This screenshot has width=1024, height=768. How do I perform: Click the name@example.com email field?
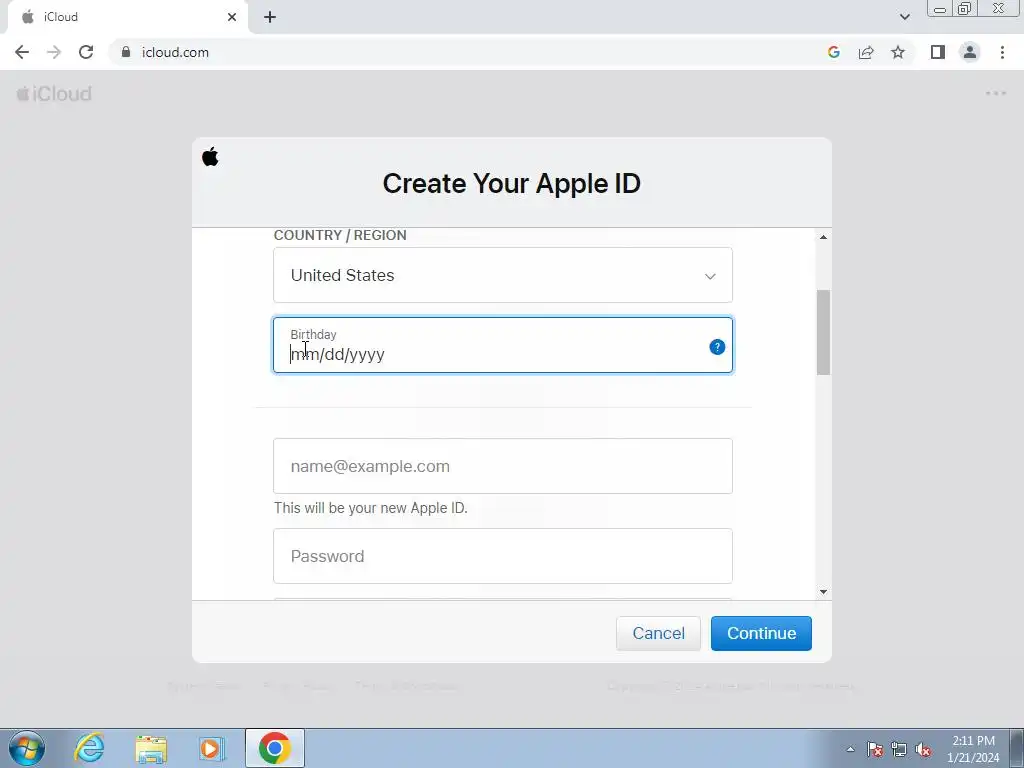pos(503,466)
